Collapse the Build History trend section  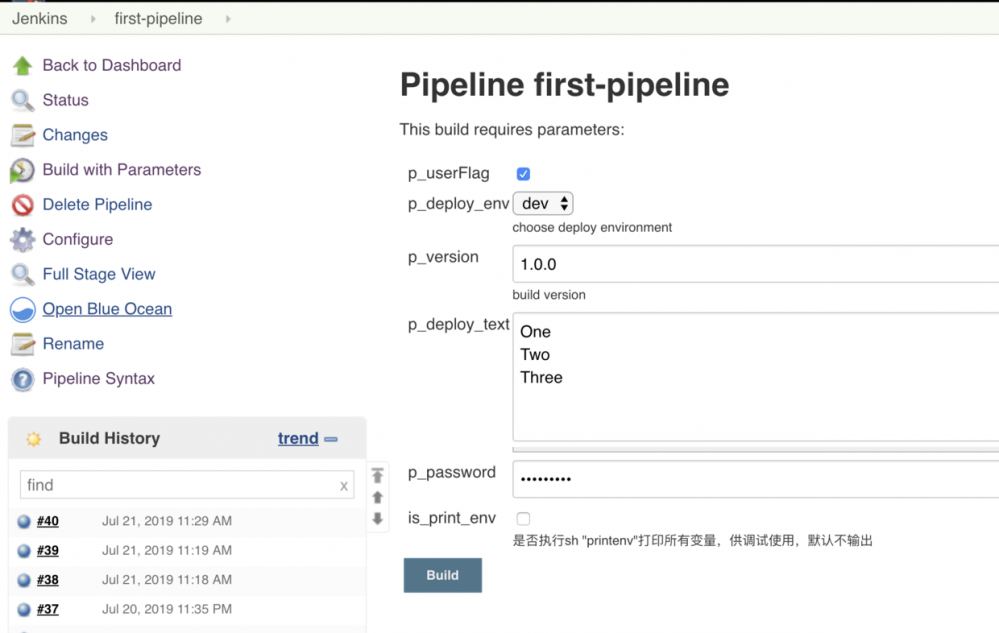click(x=334, y=438)
